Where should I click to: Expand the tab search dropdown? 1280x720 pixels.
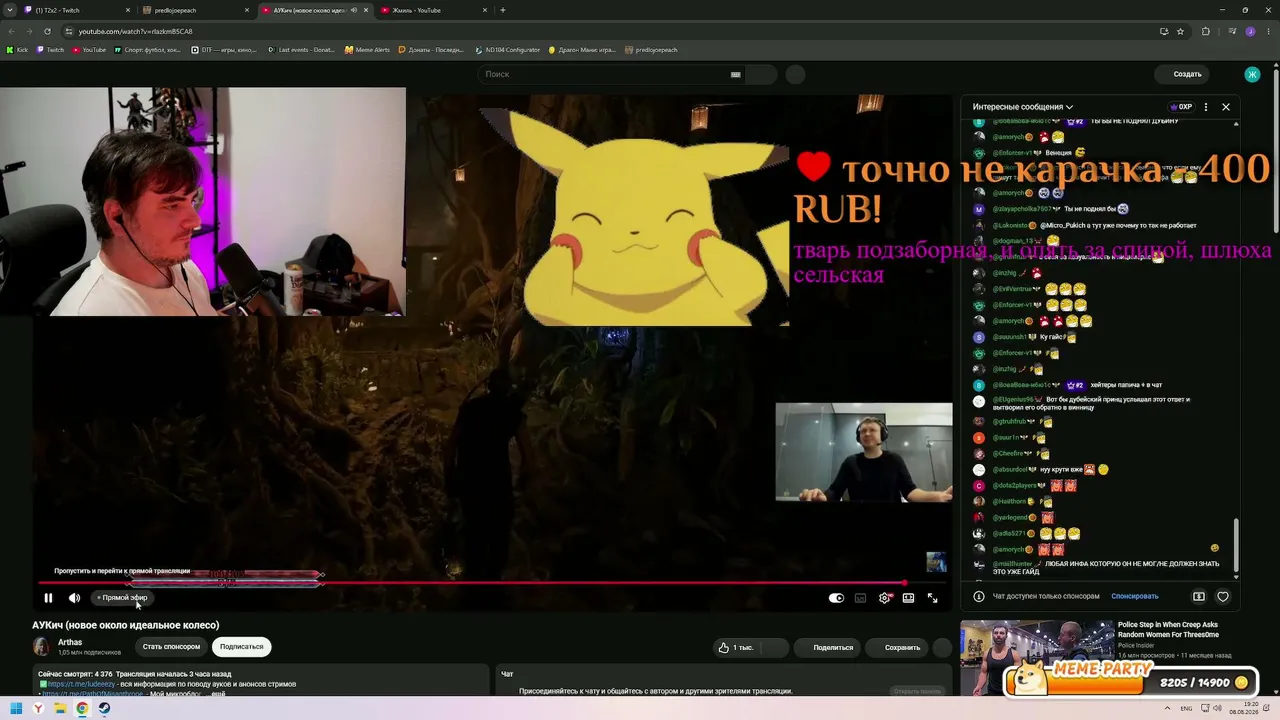(9, 10)
